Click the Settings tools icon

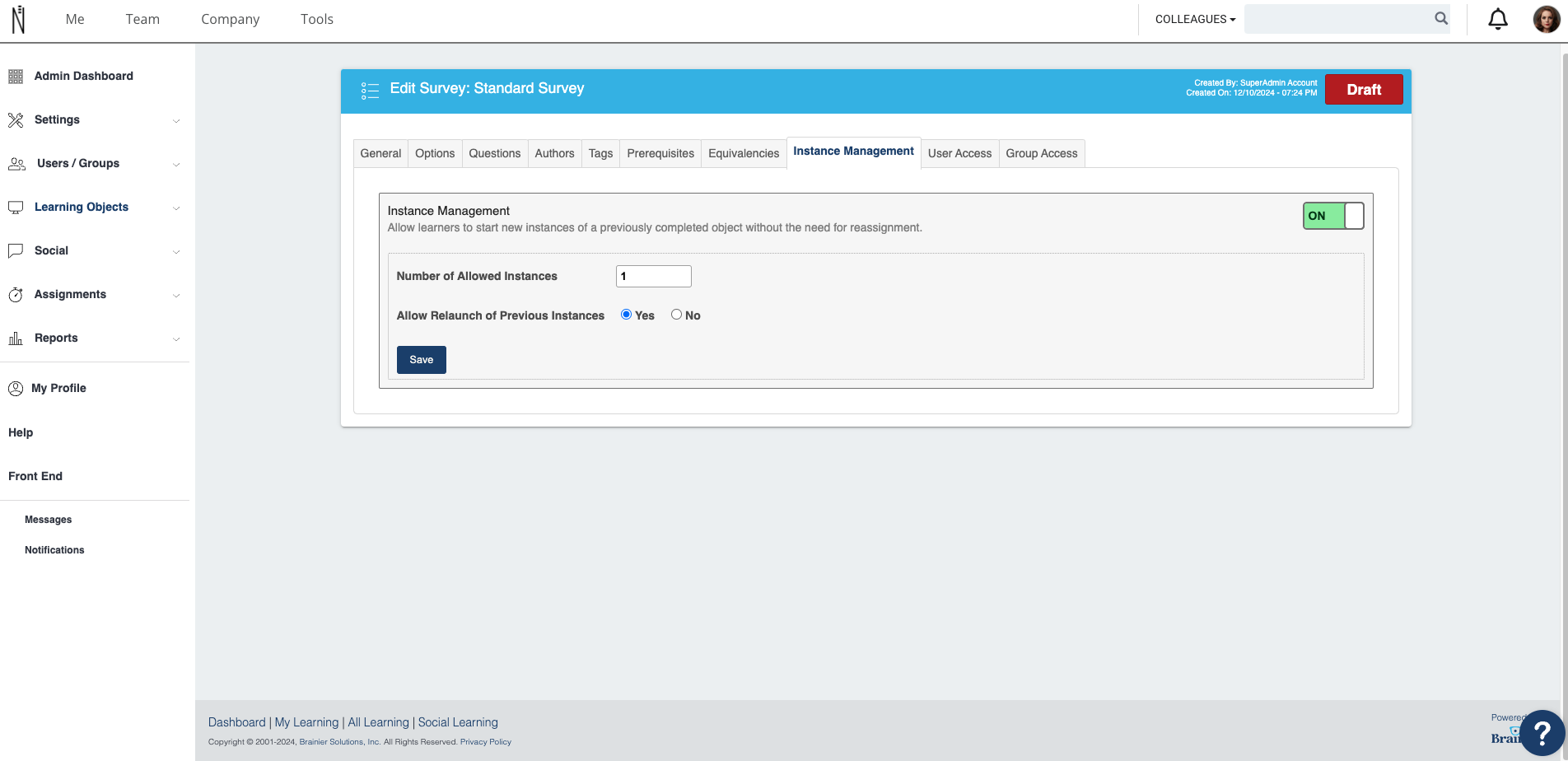point(16,120)
